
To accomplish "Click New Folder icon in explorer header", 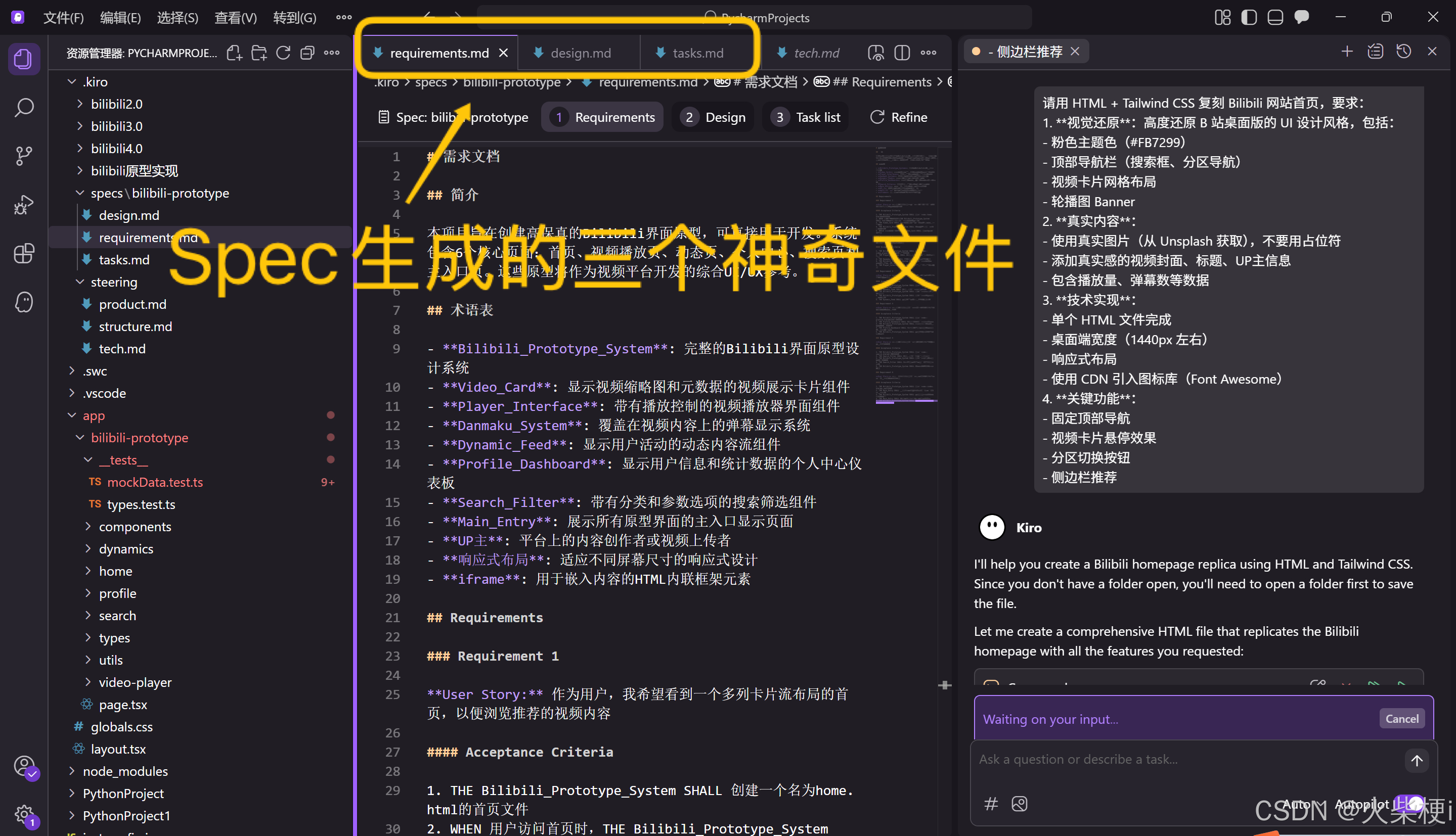I will pyautogui.click(x=258, y=53).
